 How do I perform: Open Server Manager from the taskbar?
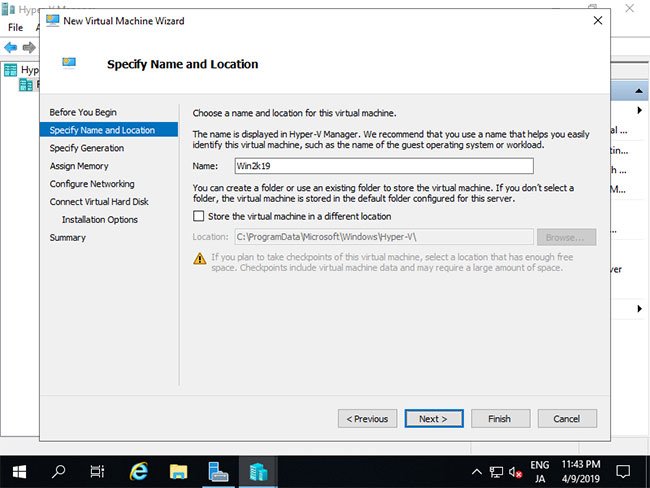tap(218, 472)
